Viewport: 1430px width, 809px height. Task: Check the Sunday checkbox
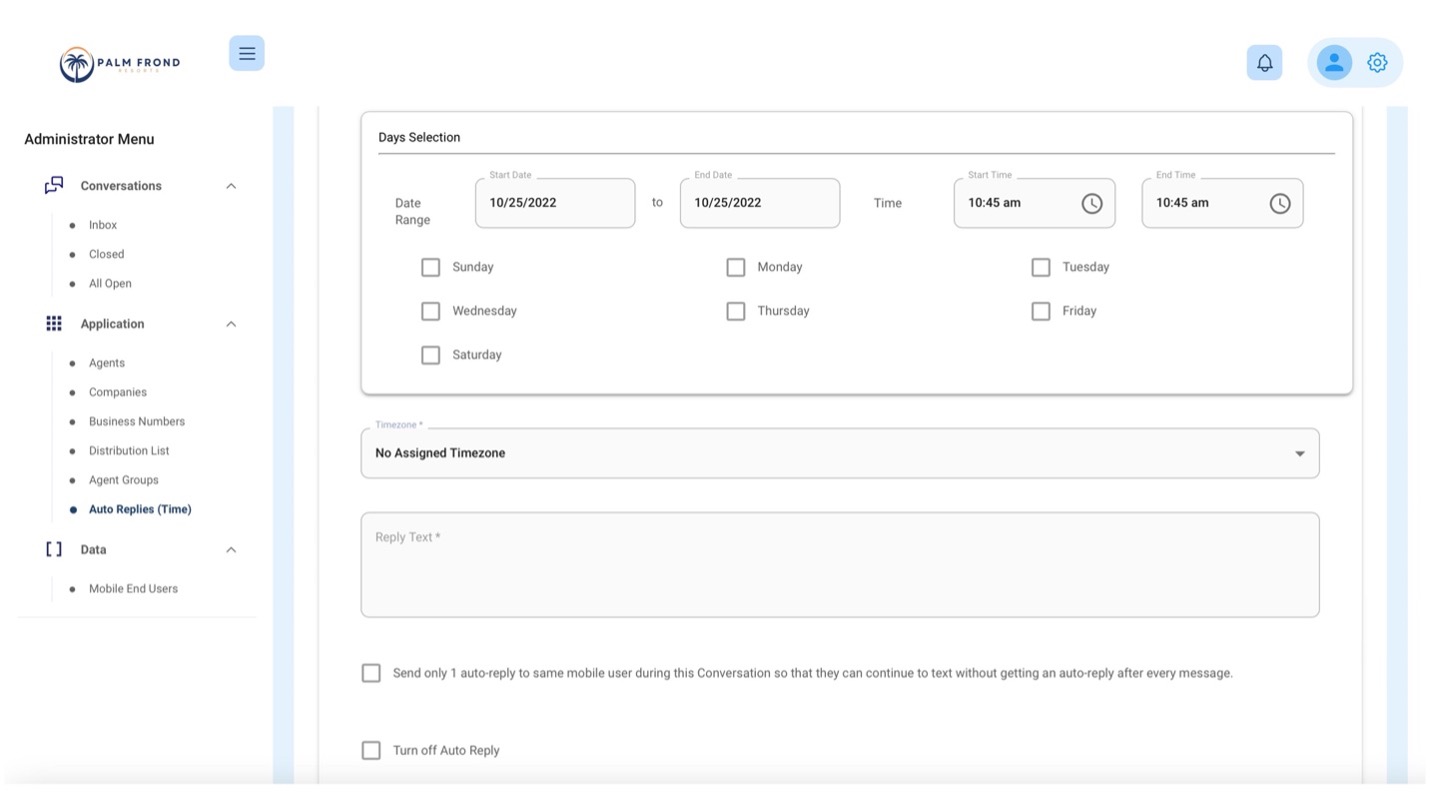click(431, 267)
